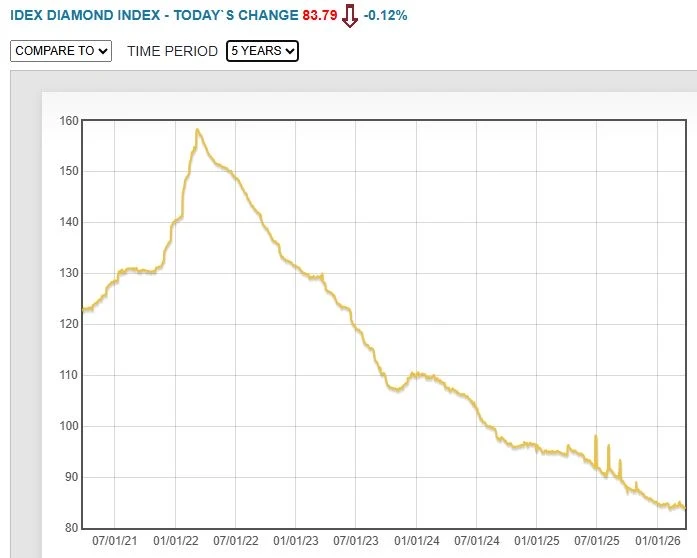Click the line's end point near 01/01/26
697x558 pixels.
pyautogui.click(x=684, y=507)
